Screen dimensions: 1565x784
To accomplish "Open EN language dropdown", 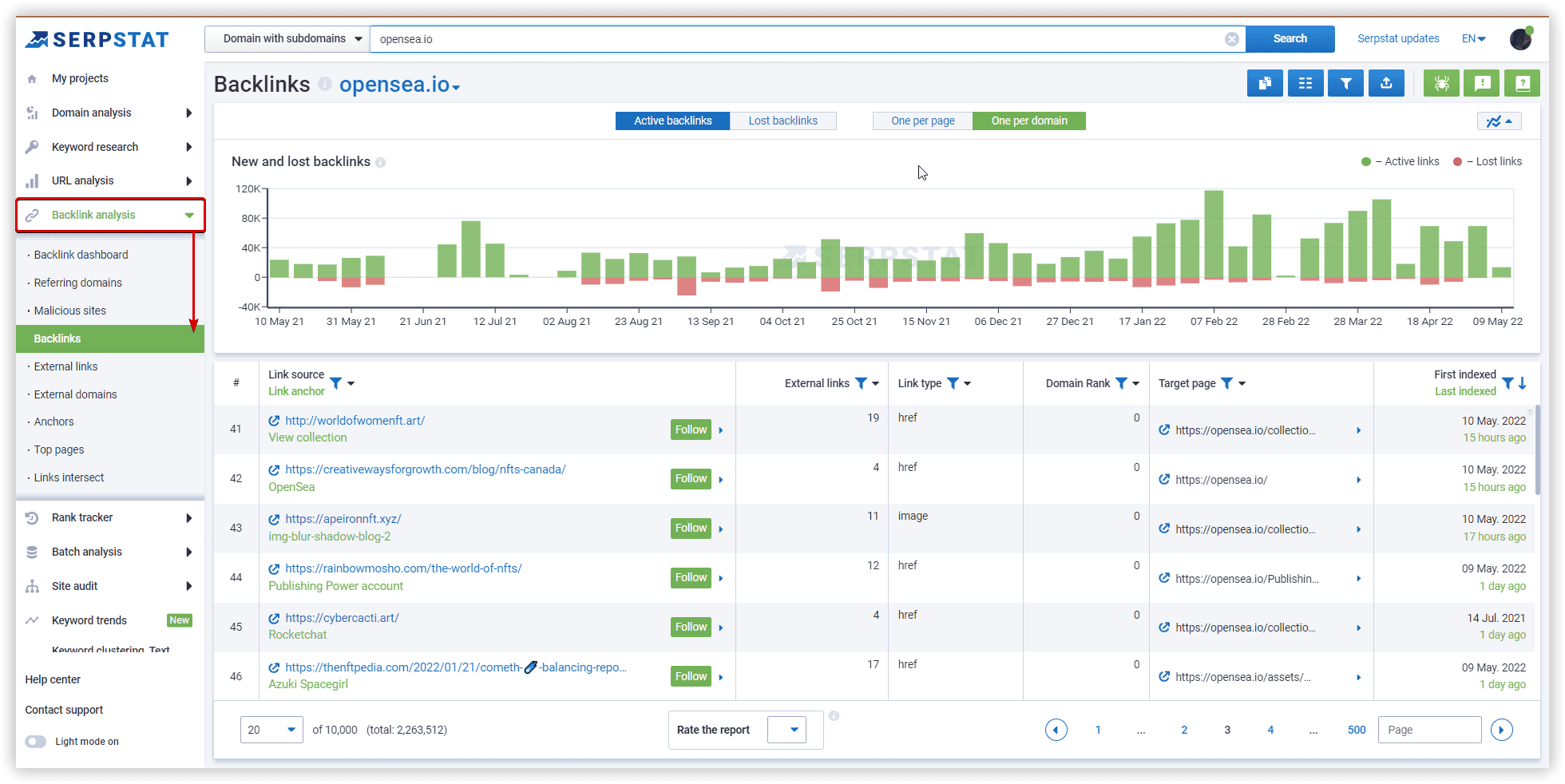I will pyautogui.click(x=1473, y=38).
